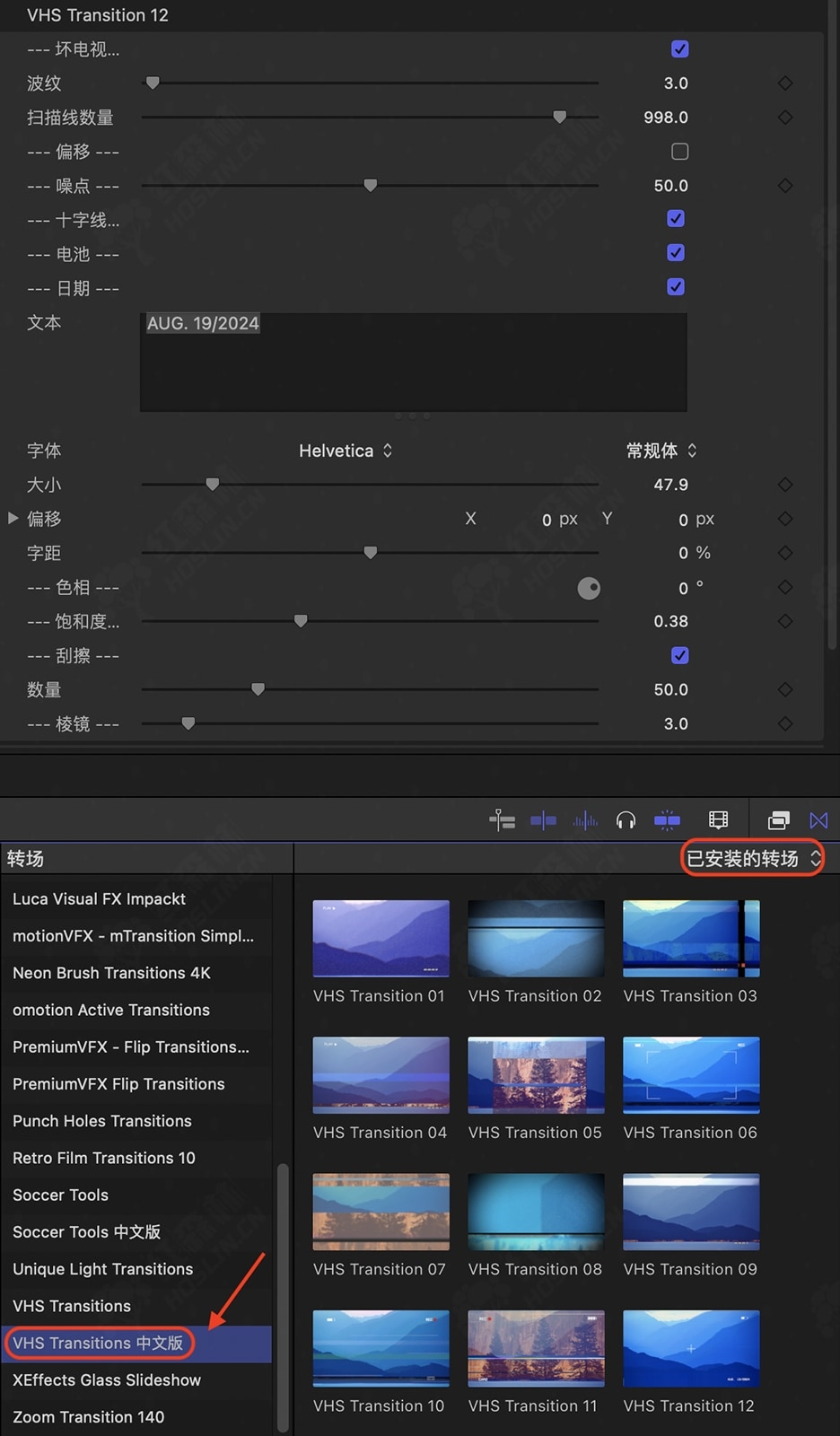
Task: Select VHS Transition 12 thumbnail
Action: pyautogui.click(x=691, y=1348)
